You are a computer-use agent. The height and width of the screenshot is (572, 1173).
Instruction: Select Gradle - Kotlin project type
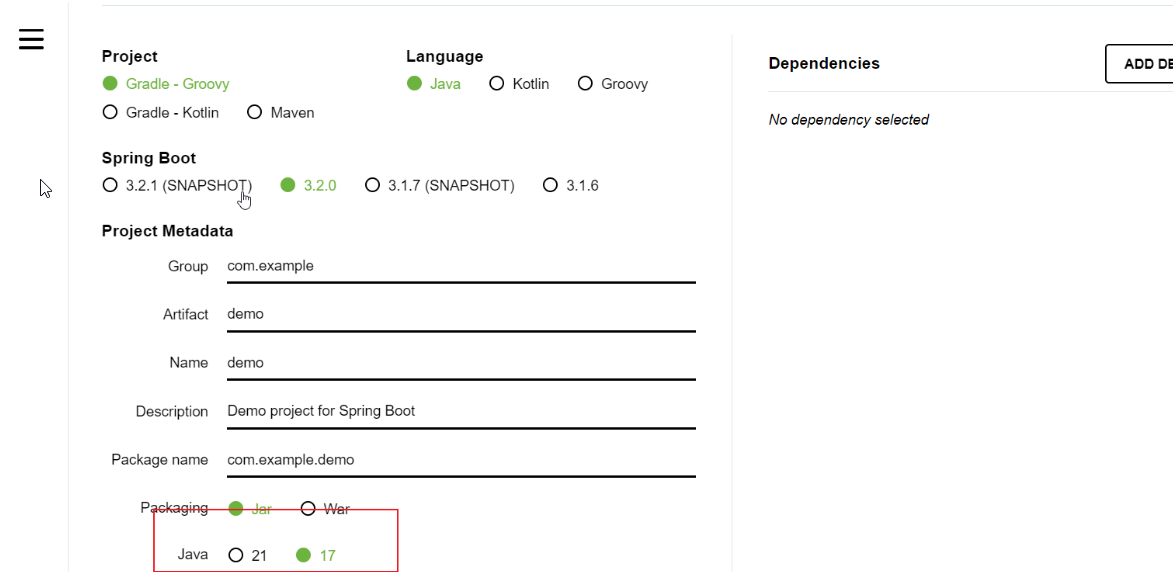point(161,113)
